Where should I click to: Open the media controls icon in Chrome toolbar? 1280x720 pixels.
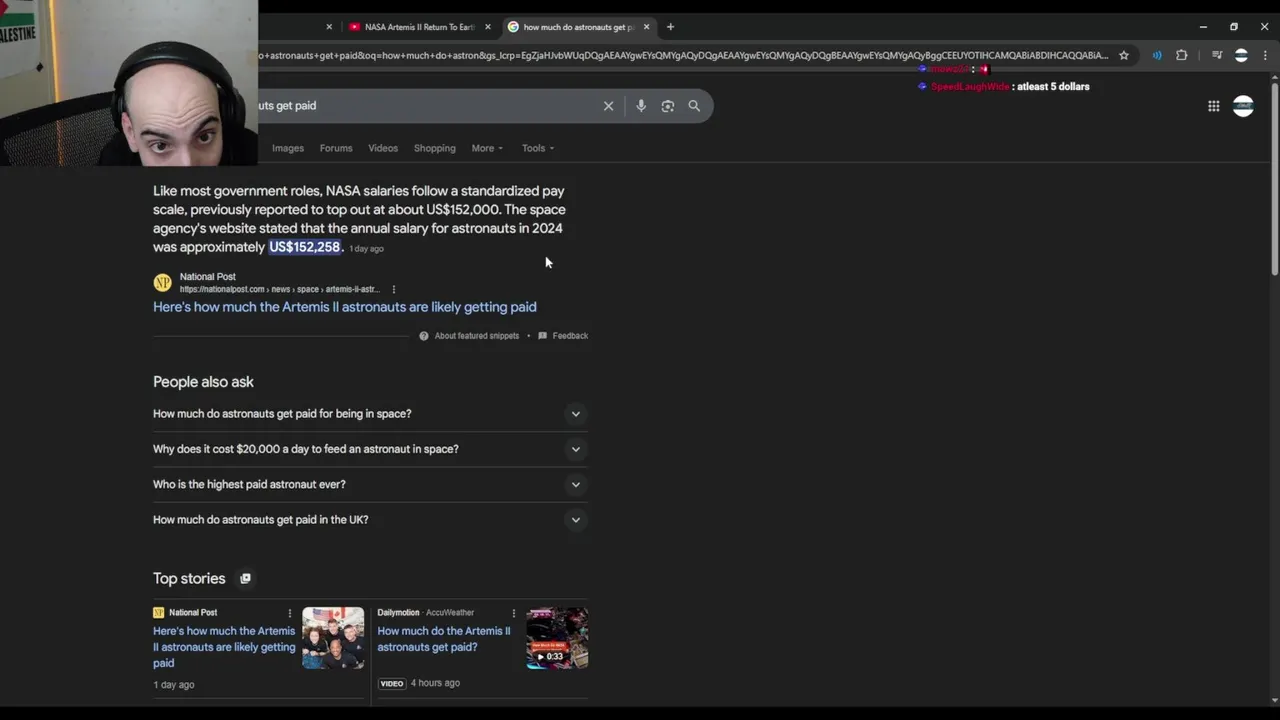click(1217, 55)
